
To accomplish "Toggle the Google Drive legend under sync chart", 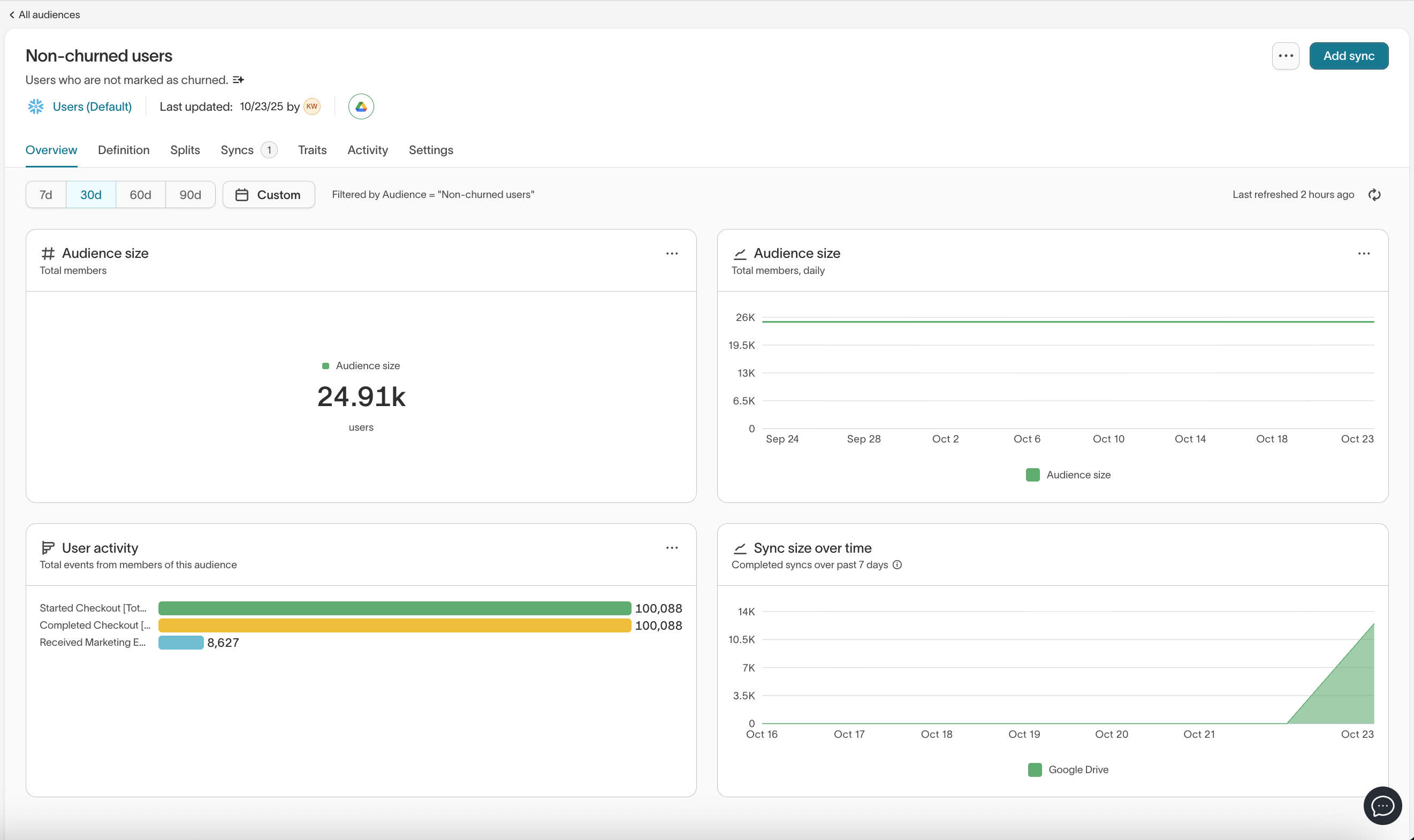I will (x=1078, y=769).
